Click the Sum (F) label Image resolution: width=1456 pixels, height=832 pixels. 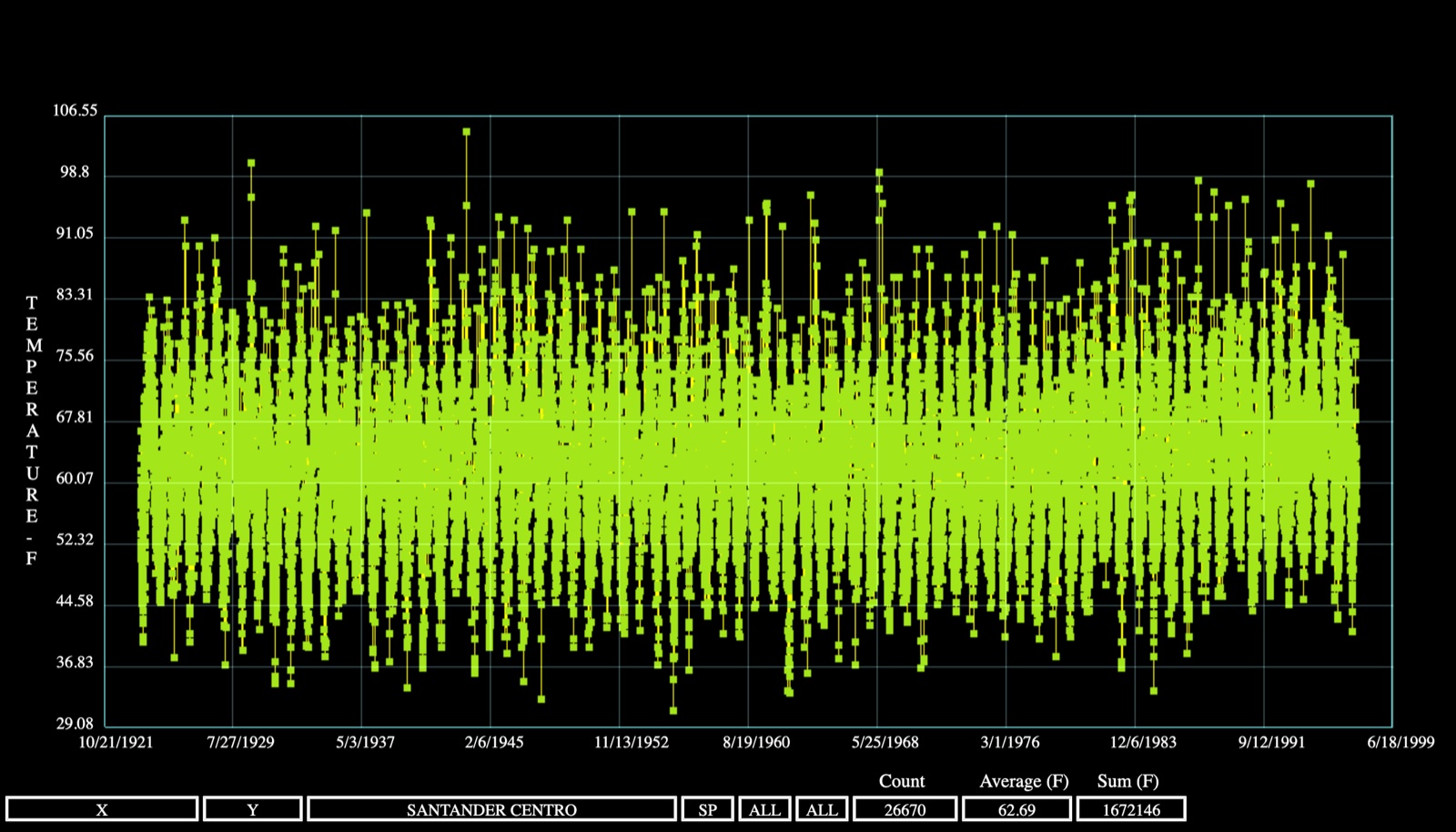pyautogui.click(x=1128, y=781)
